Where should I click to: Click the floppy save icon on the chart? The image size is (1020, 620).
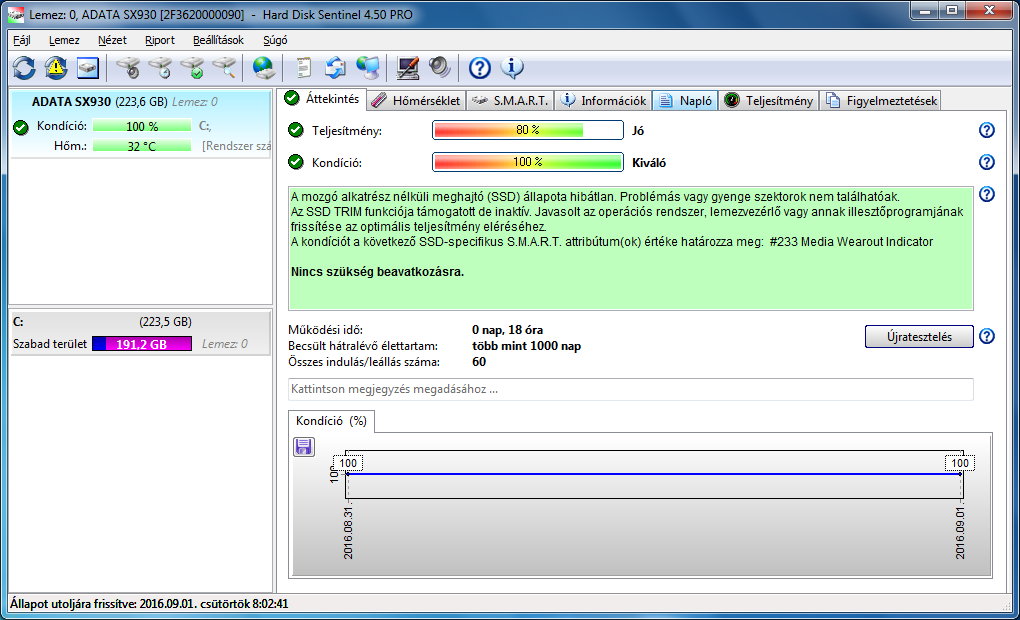coord(304,447)
